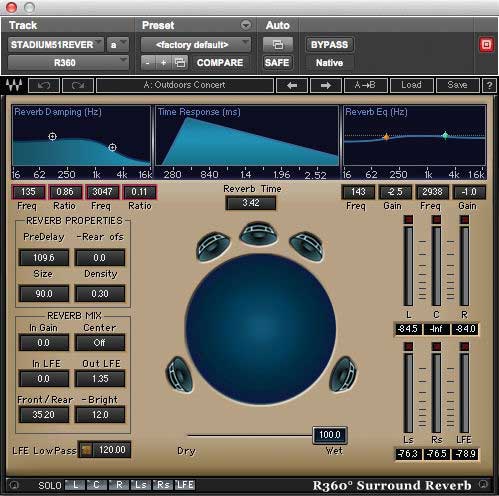Click the damping Freq 3047 field
Screen dimensions: 499x496
tap(102, 192)
